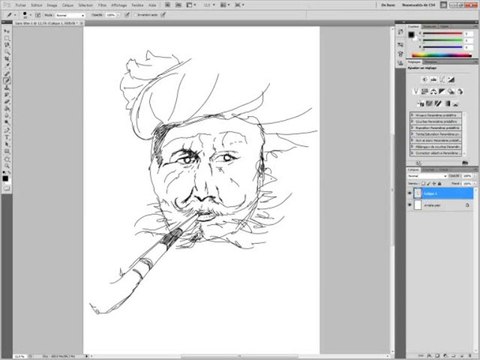Add a Levels adjustment layer
The height and width of the screenshot is (360, 480).
pyautogui.click(x=433, y=79)
